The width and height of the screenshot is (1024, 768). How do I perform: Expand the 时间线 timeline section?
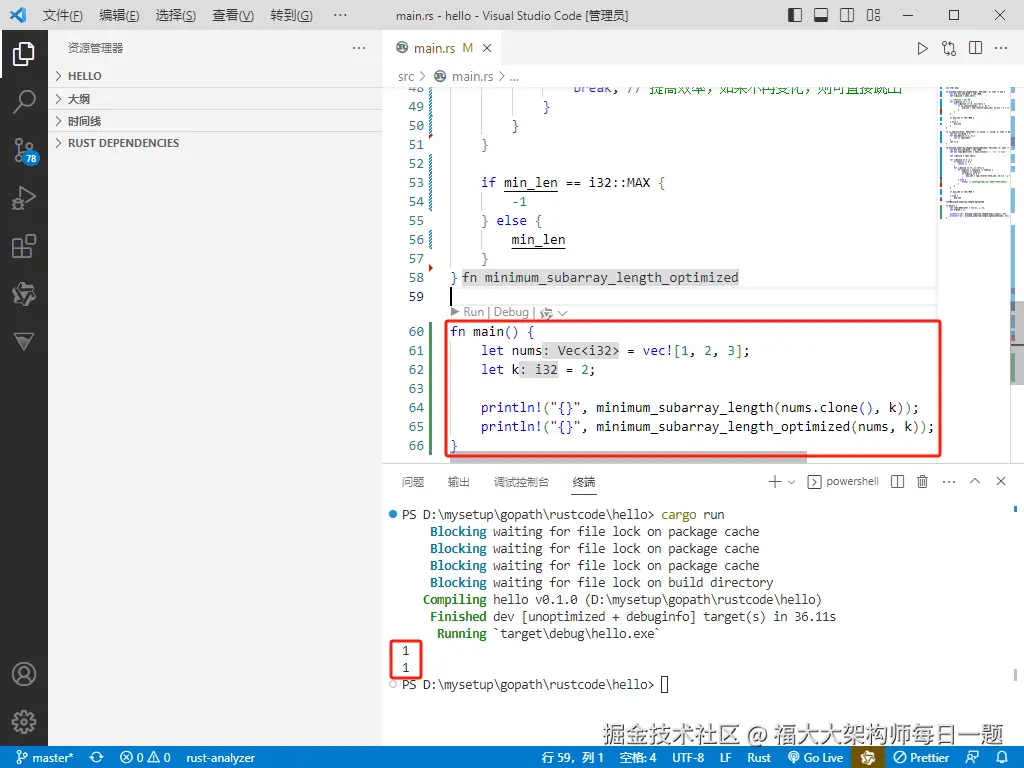[x=215, y=121]
